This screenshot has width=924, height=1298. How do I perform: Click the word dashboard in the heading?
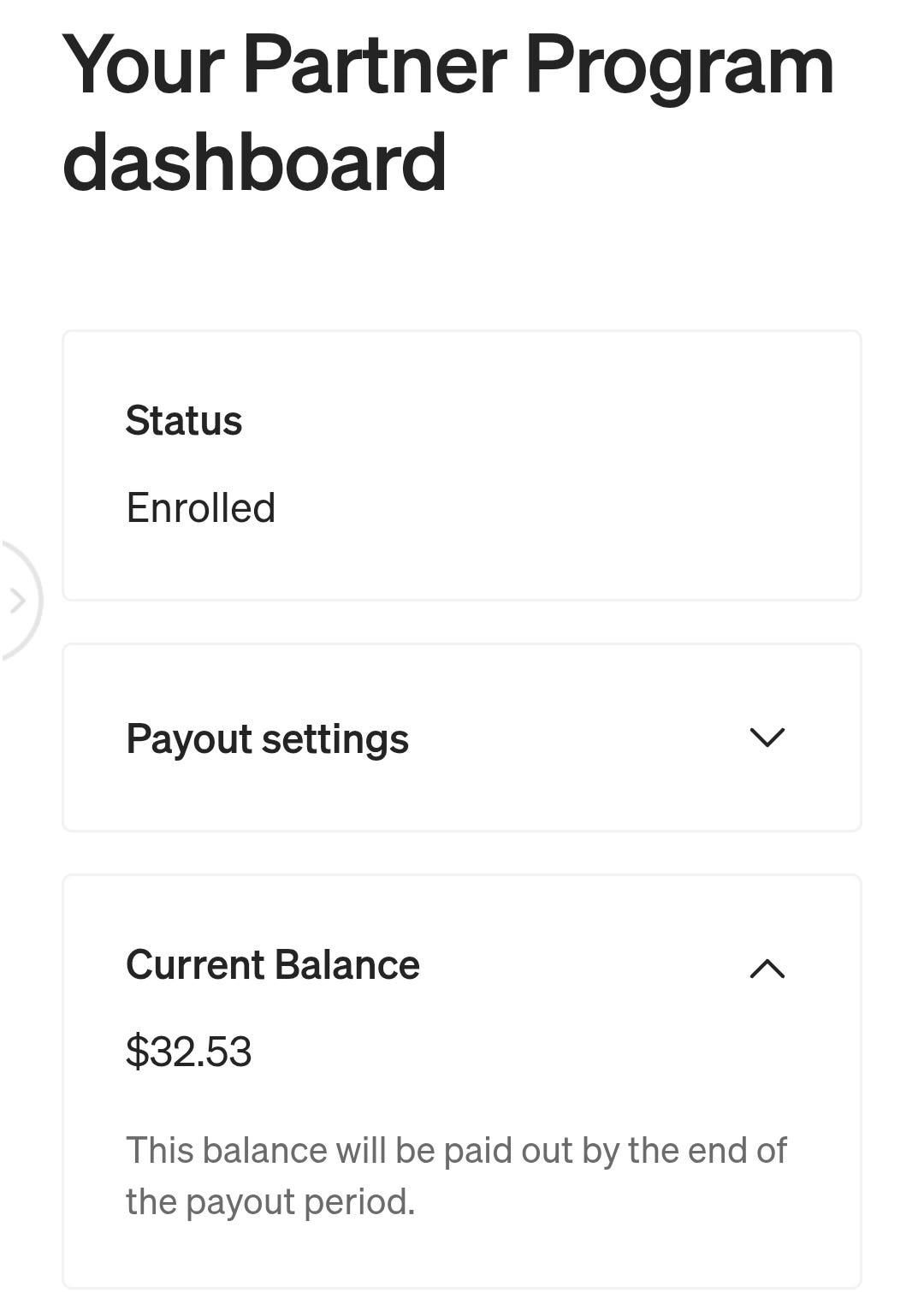254,162
